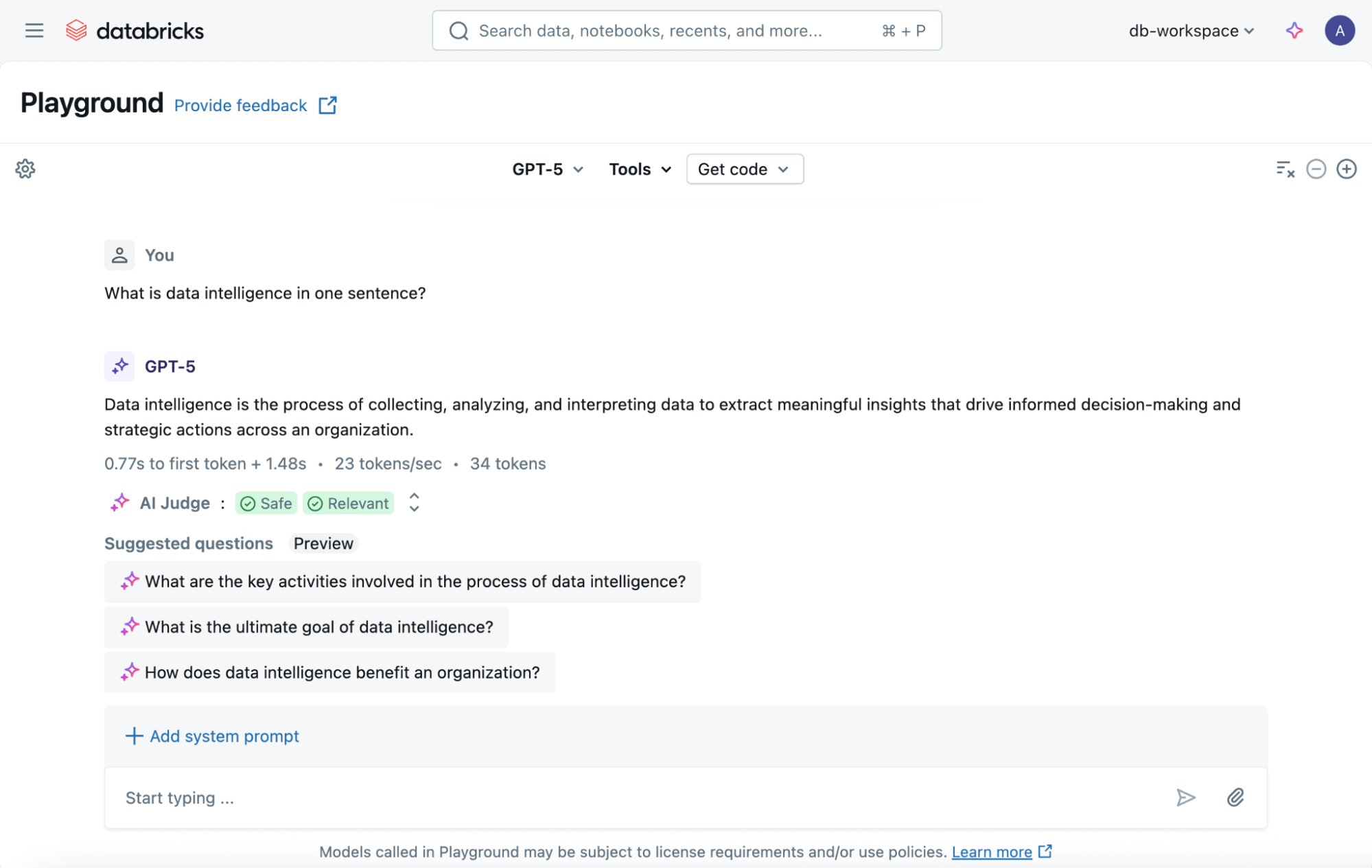The height and width of the screenshot is (868, 1372).
Task: Open the Learn more link
Action: pyautogui.click(x=991, y=852)
